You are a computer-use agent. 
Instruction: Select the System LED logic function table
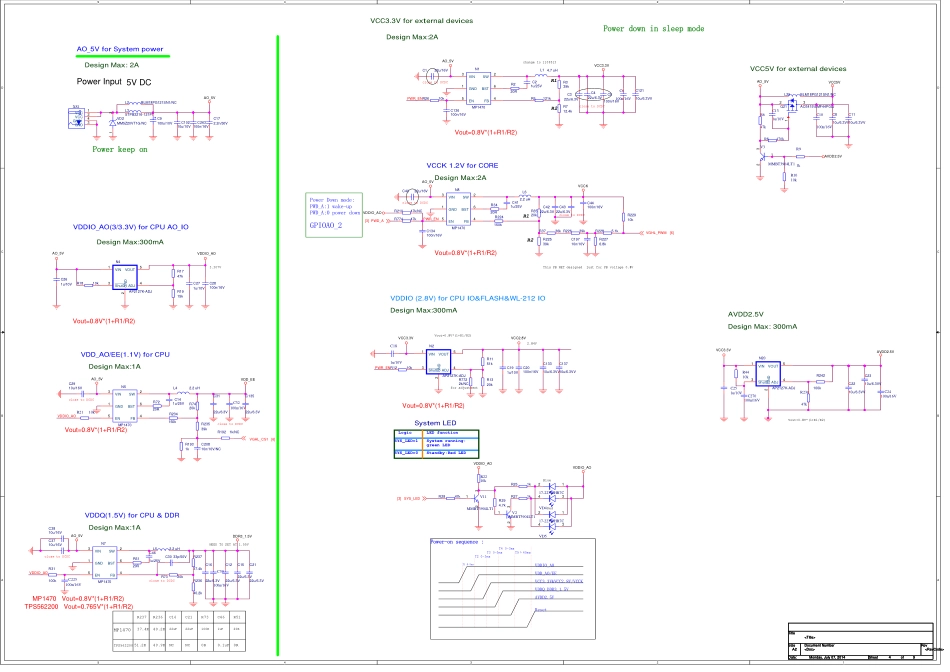(436, 443)
